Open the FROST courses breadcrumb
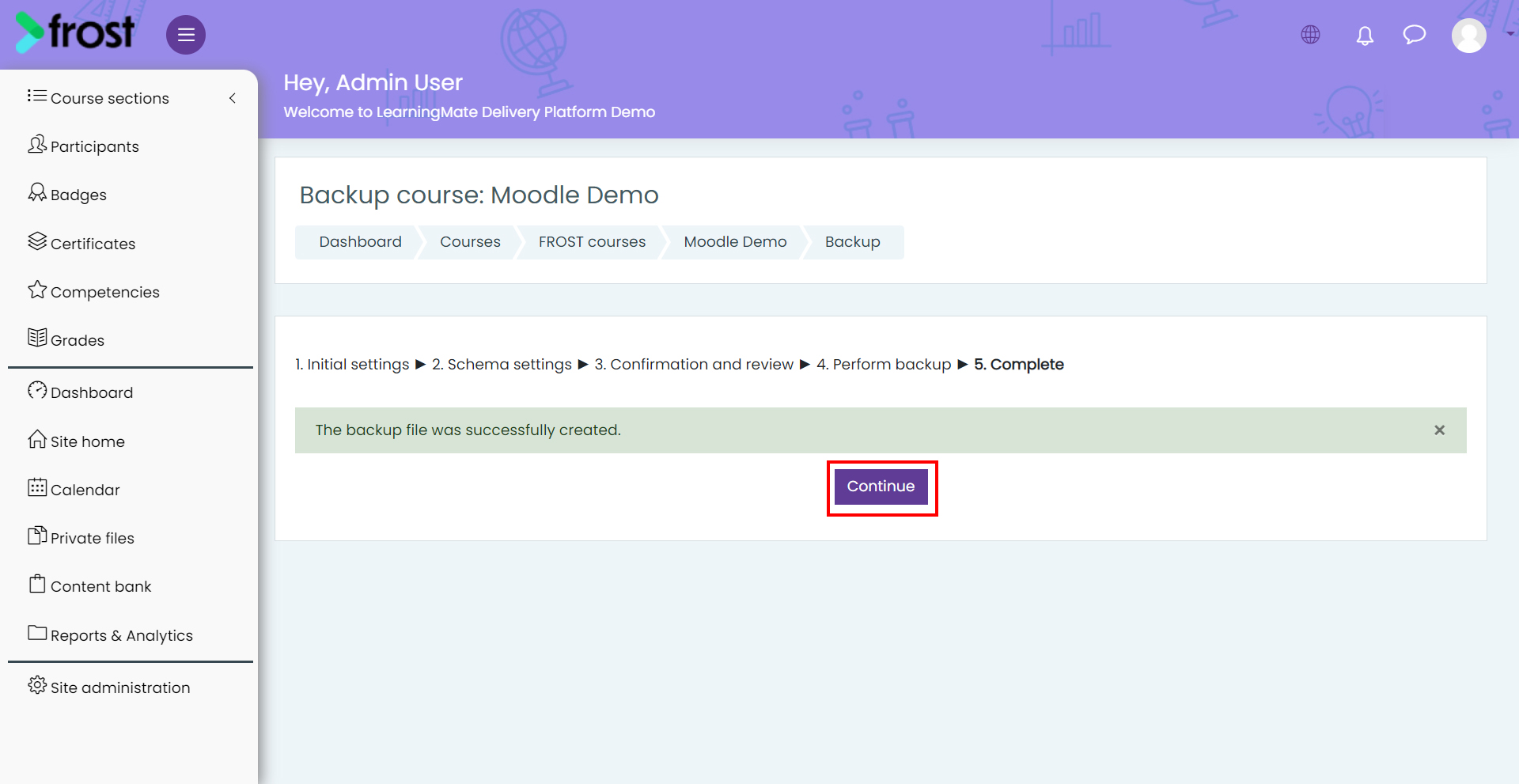The image size is (1519, 784). 592,242
